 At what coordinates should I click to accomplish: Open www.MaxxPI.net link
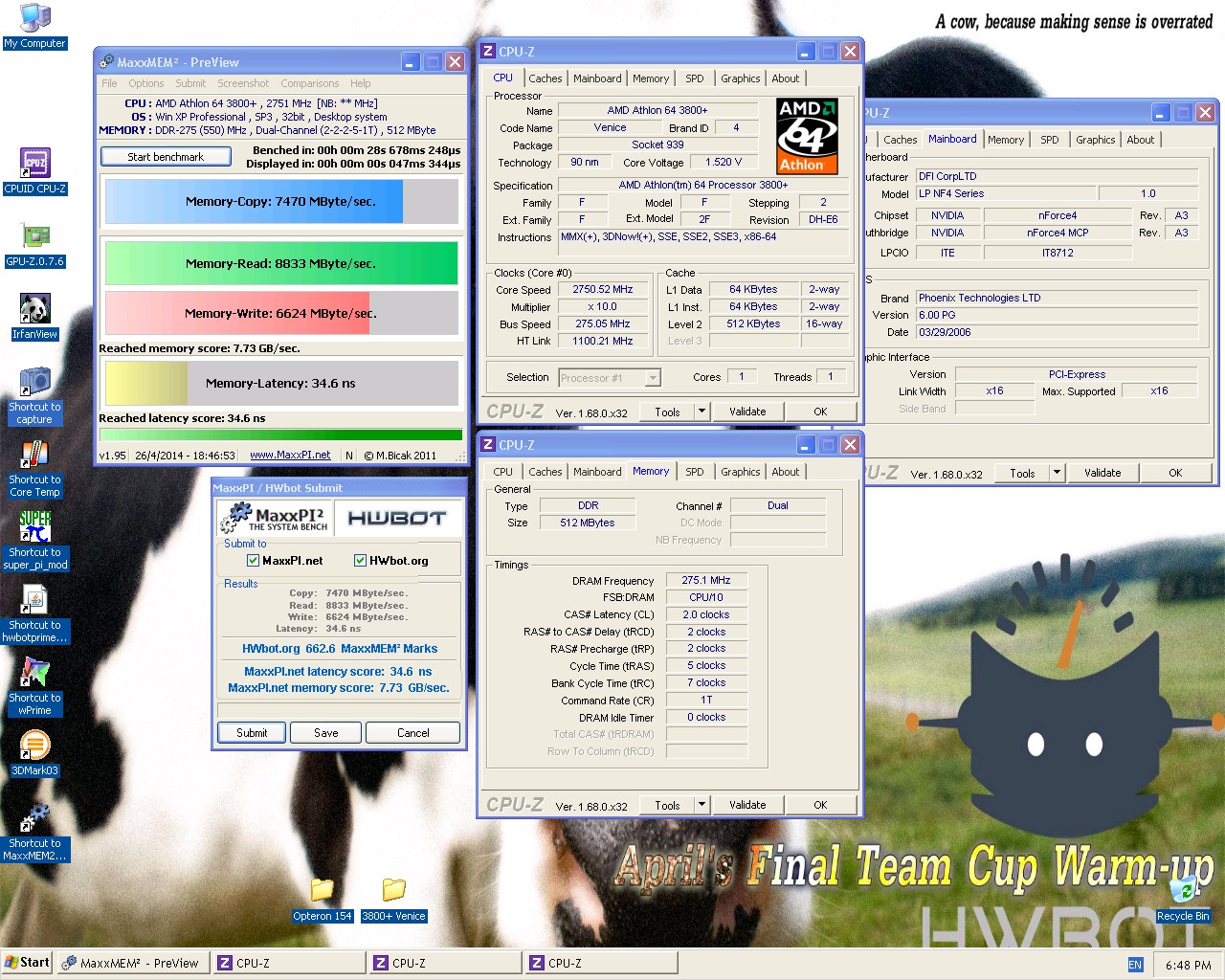(x=290, y=456)
